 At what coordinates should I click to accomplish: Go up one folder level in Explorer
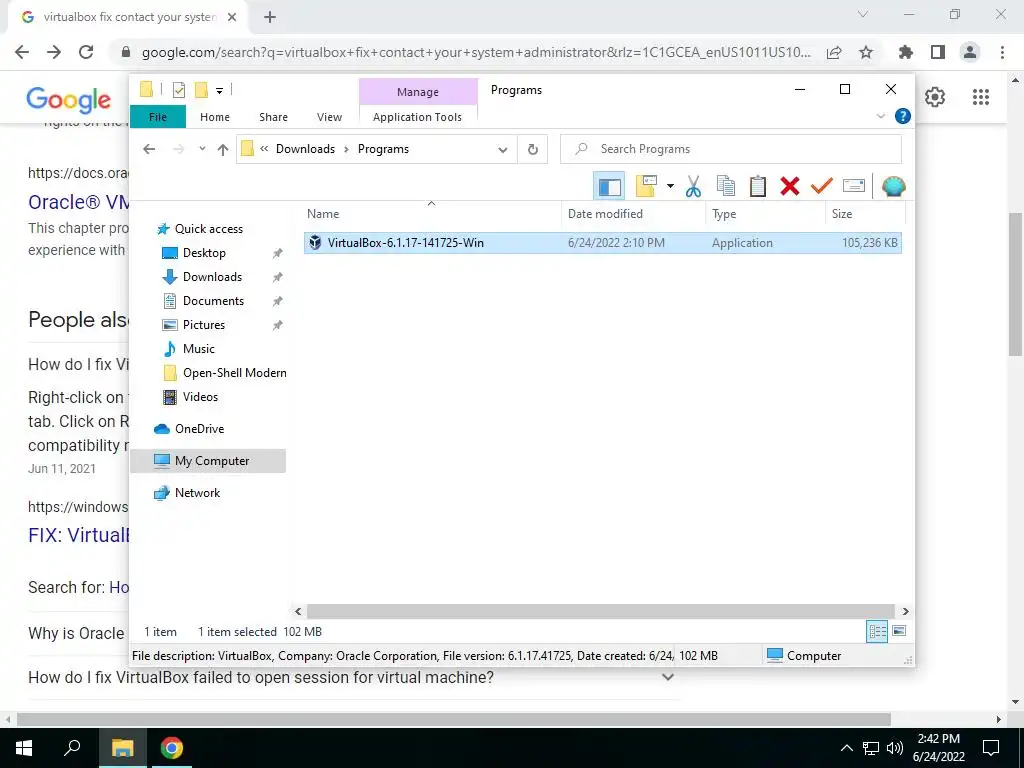point(223,150)
